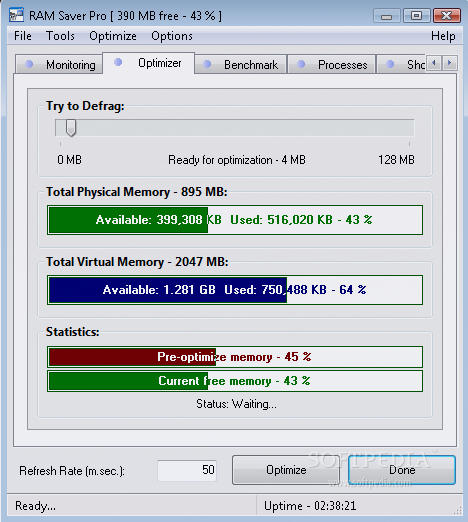The image size is (468, 522).
Task: Close the RAM Saver Pro window
Action: point(447,16)
